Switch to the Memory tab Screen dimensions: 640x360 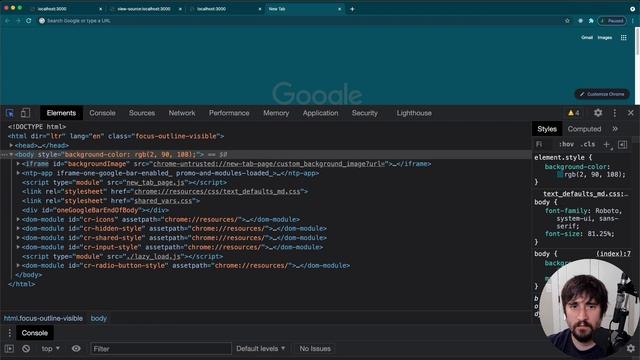point(276,113)
